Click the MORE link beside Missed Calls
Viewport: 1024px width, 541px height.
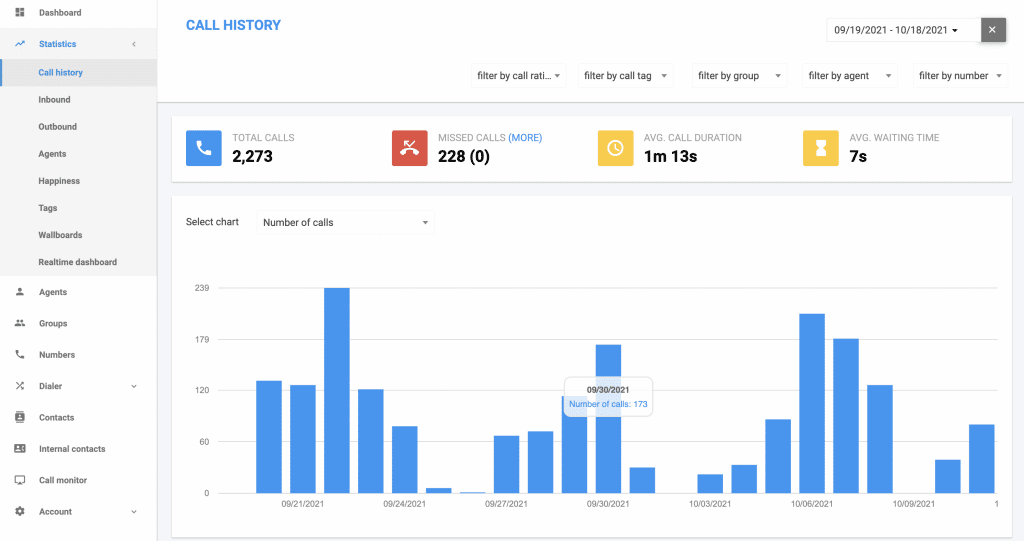click(525, 138)
